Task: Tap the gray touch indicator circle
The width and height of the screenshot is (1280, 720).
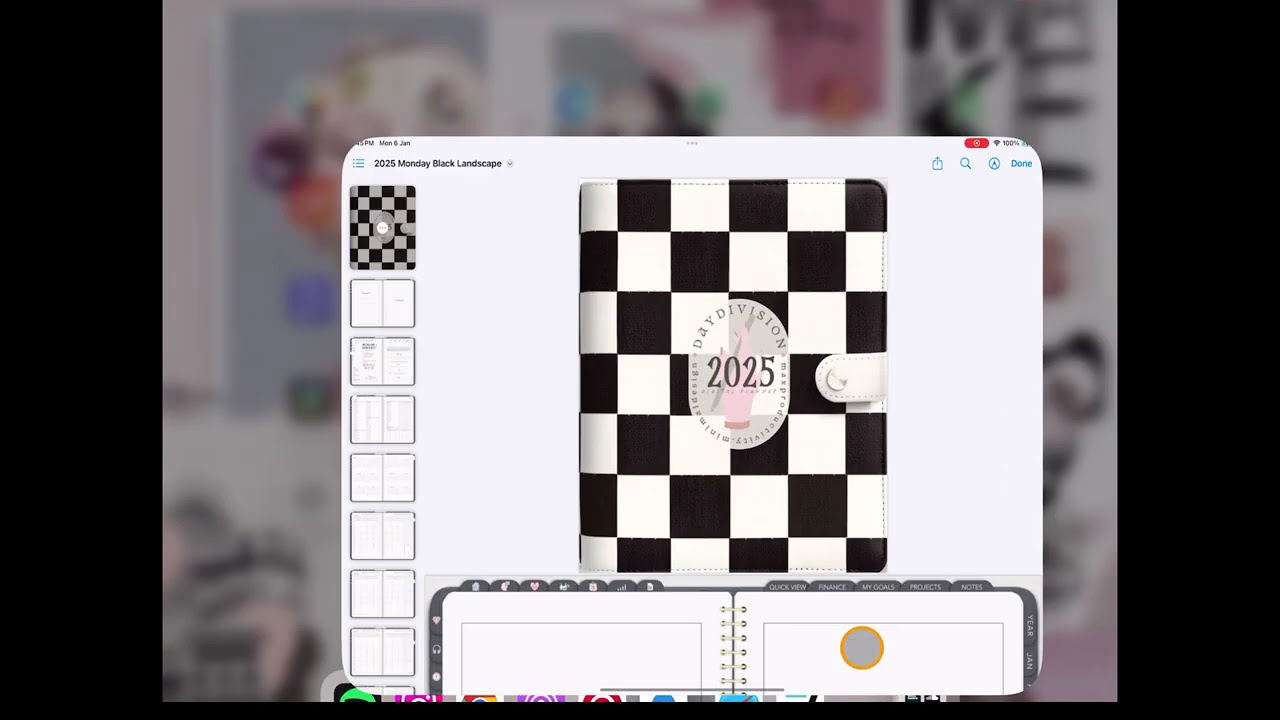Action: coord(861,648)
